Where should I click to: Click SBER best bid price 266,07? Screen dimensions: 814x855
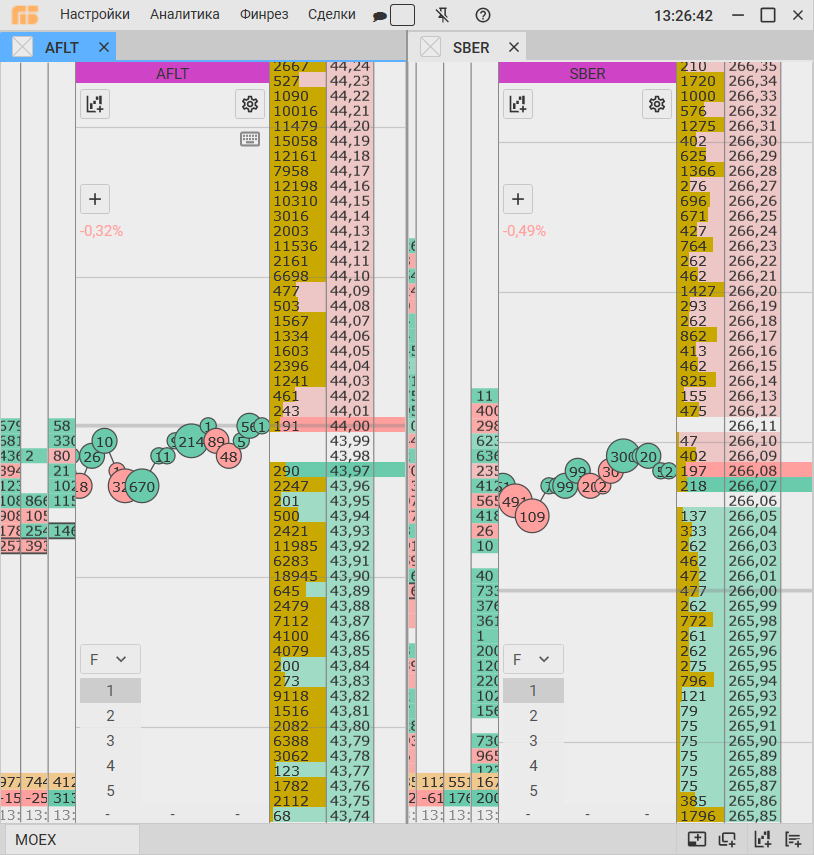(752, 486)
